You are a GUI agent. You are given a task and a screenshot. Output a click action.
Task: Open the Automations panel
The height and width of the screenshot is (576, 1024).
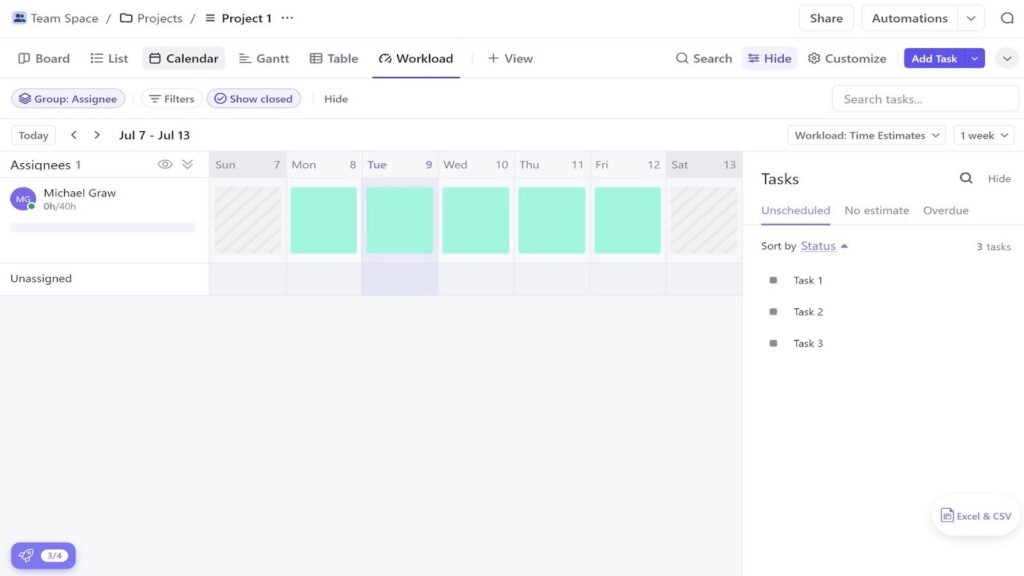(909, 18)
